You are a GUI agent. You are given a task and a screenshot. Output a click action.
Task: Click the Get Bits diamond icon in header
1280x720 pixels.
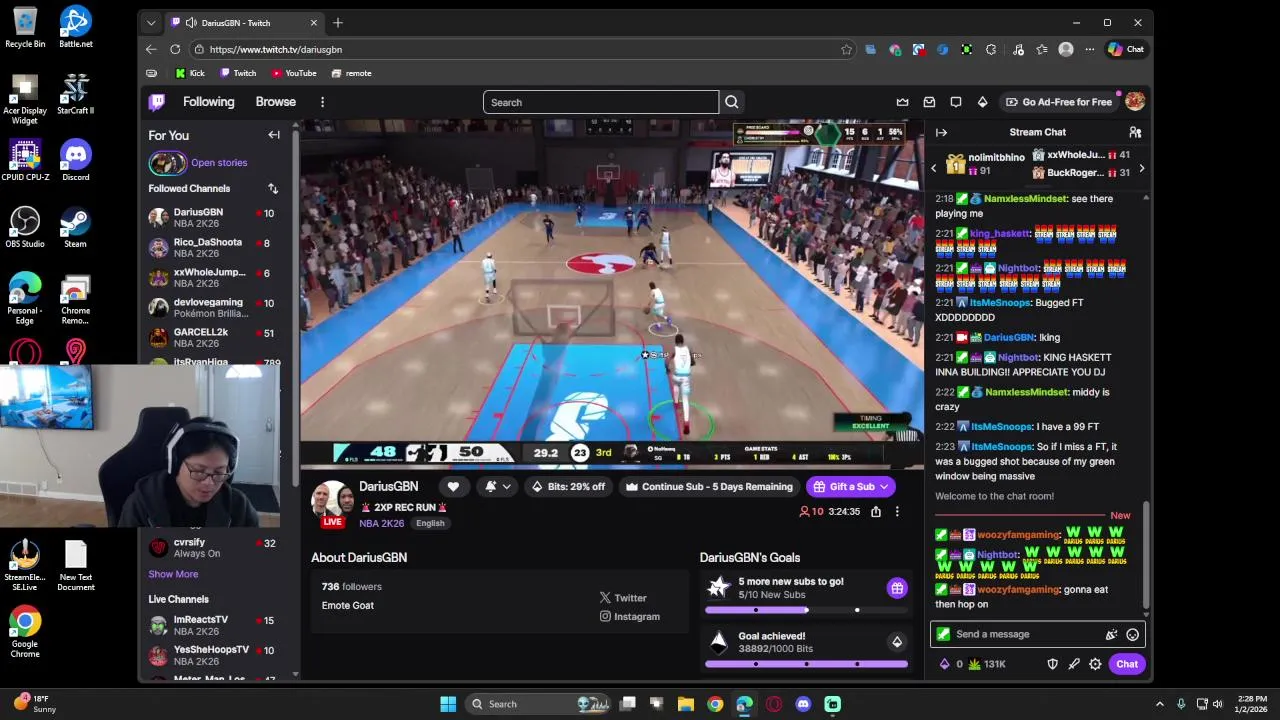pos(982,102)
